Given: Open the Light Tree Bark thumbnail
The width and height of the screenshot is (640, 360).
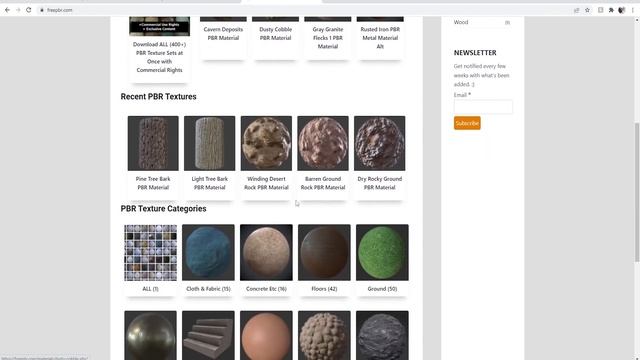Looking at the screenshot, I should point(209,143).
